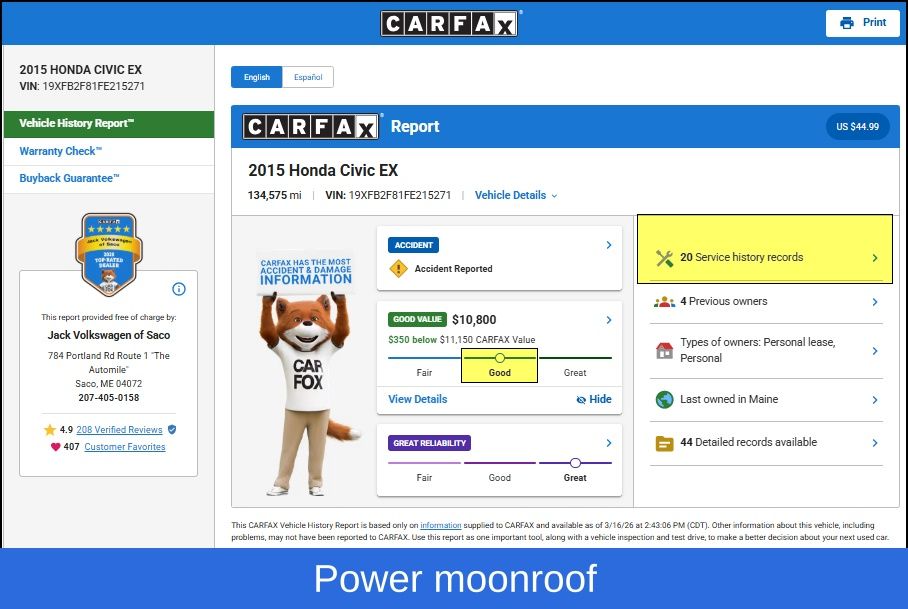
Task: Click the accident warning diamond icon
Action: click(399, 269)
